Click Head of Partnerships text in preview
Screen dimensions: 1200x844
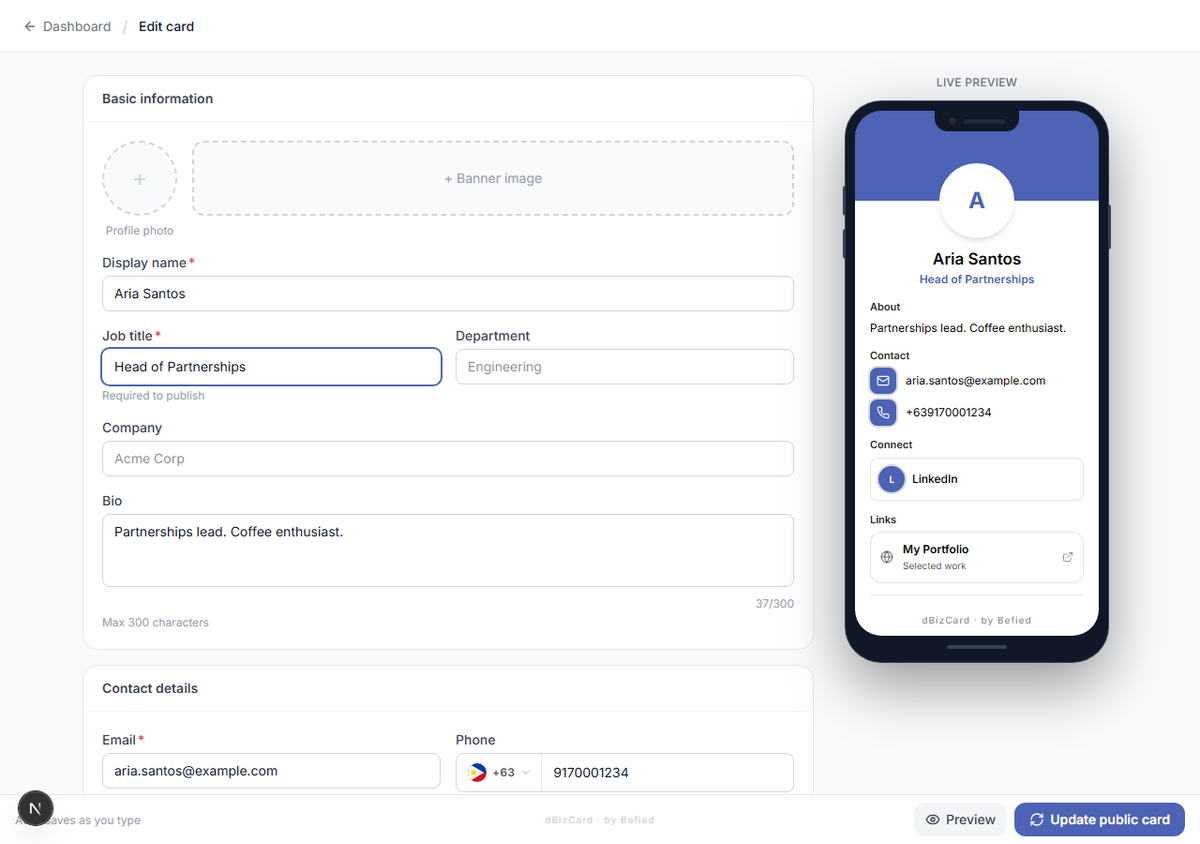coord(977,280)
